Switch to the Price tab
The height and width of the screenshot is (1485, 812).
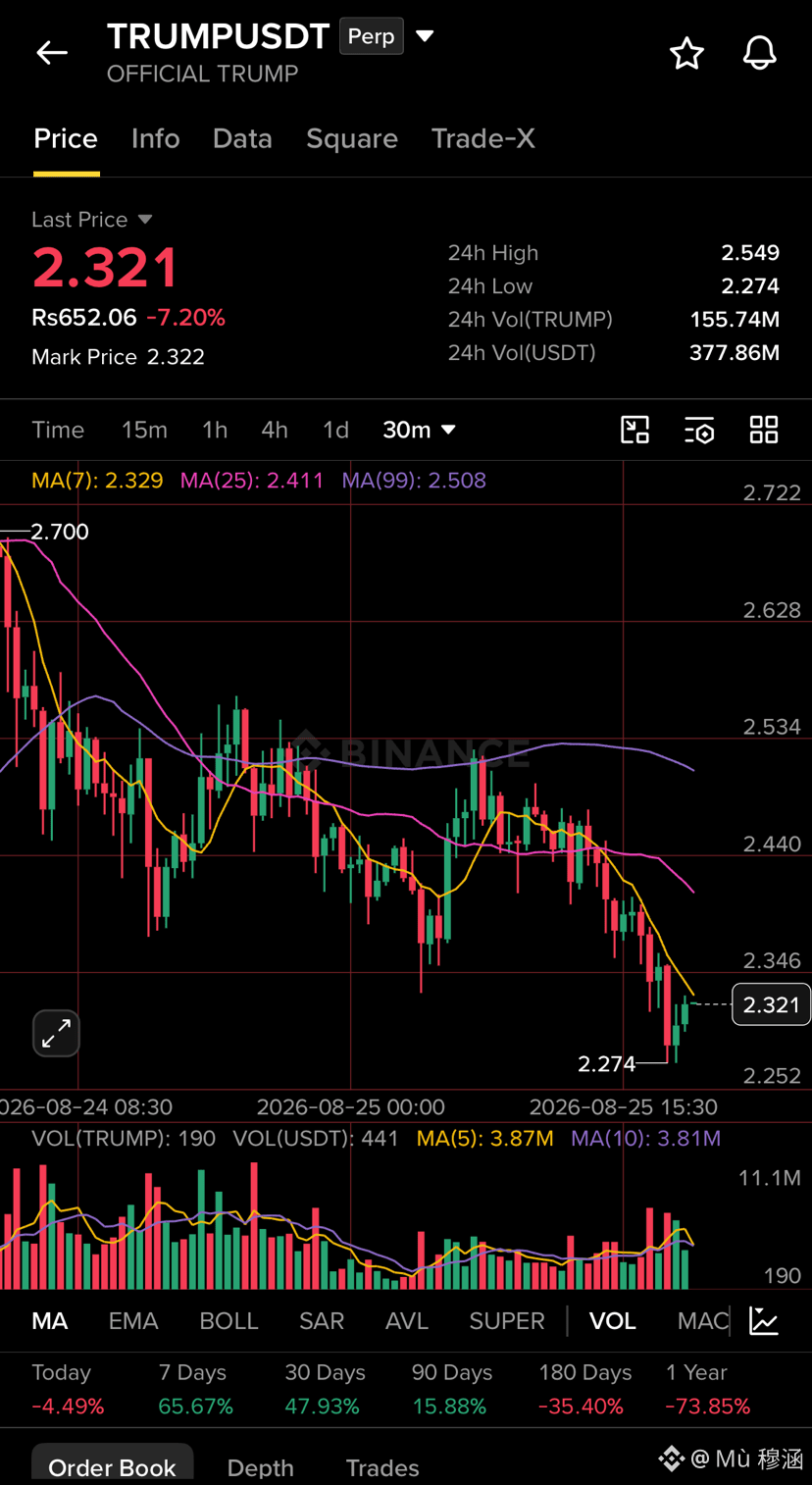coord(66,138)
